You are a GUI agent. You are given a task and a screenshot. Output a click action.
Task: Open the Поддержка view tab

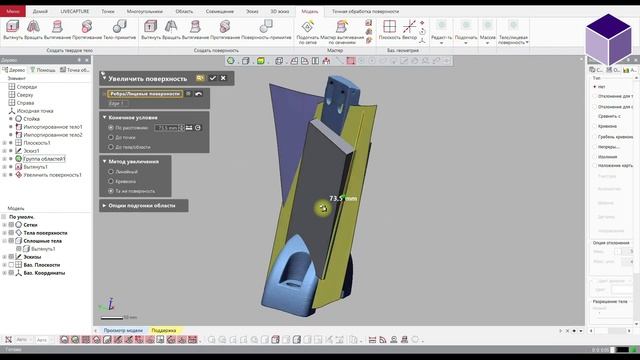click(x=163, y=330)
